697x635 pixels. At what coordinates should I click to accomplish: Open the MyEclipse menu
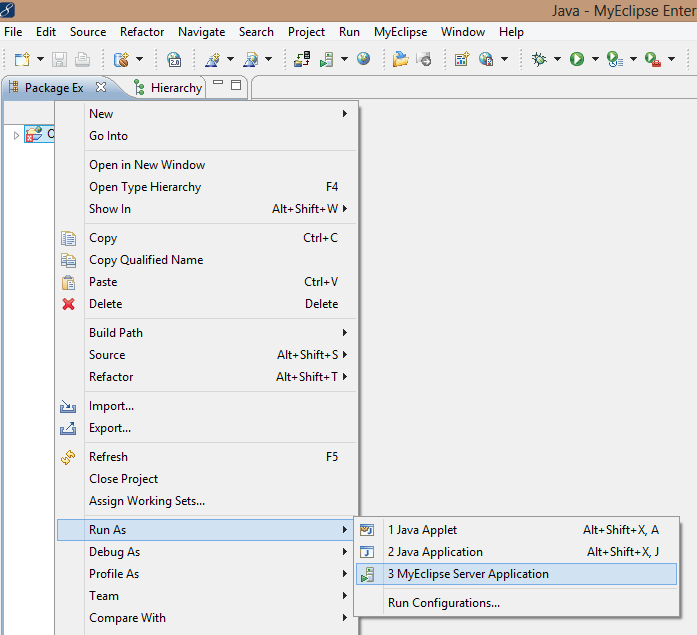click(x=400, y=32)
